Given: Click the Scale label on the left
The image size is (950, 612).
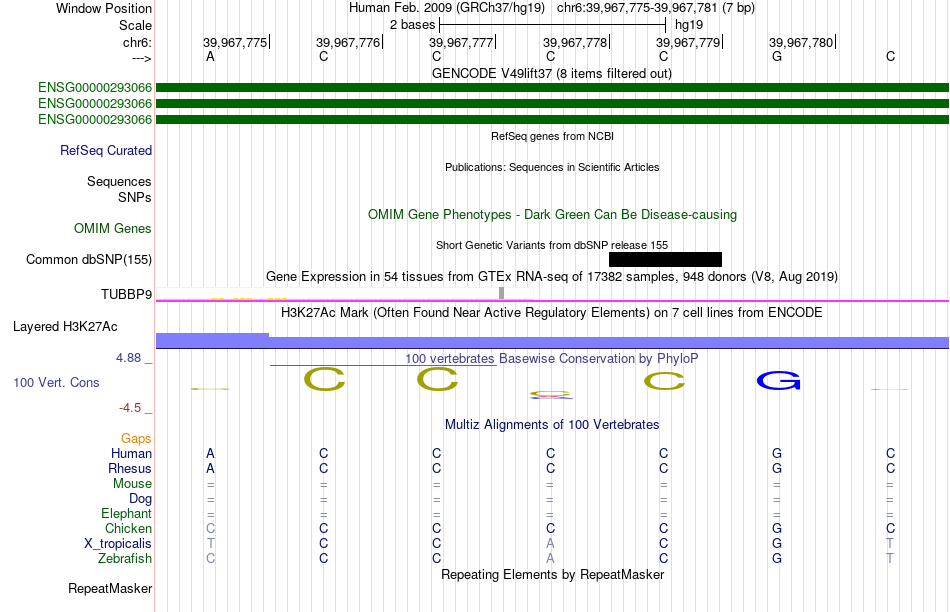Looking at the screenshot, I should coord(135,25).
